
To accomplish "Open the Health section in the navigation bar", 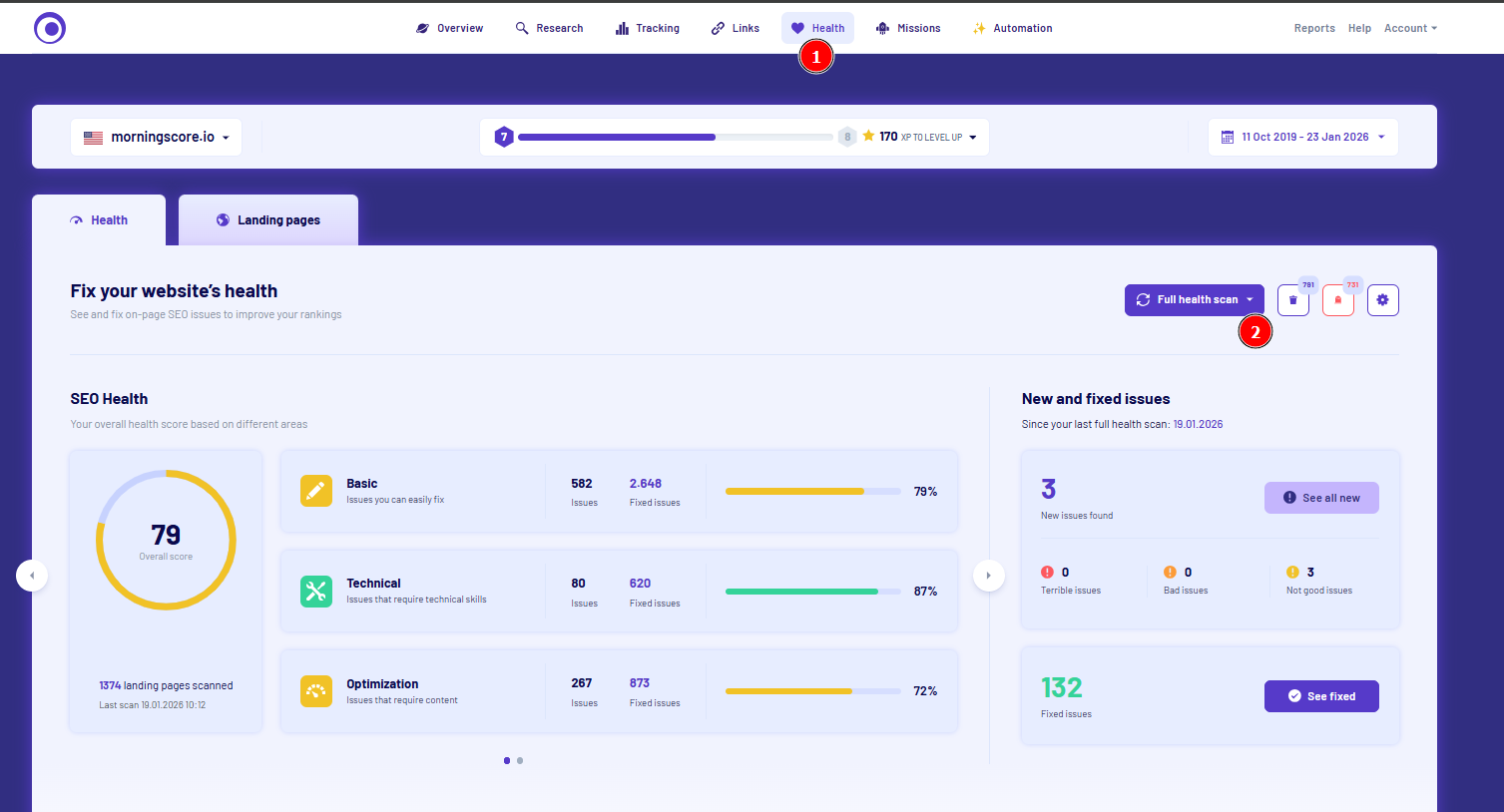I will tap(817, 28).
